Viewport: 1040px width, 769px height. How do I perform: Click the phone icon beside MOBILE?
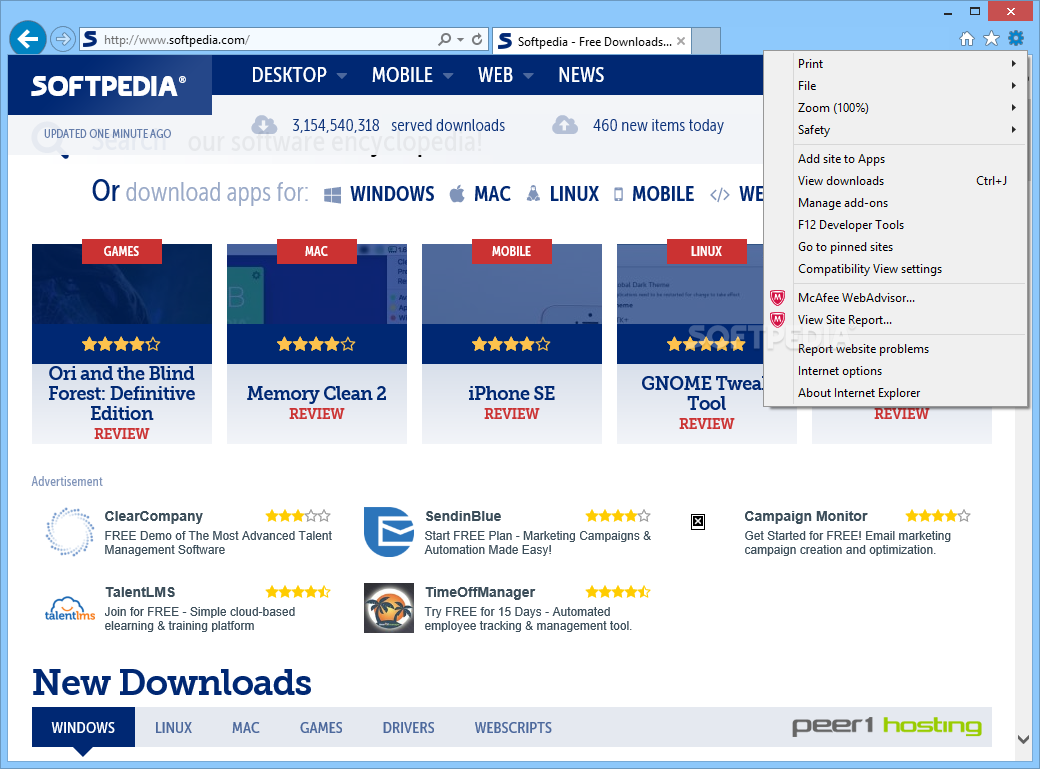pyautogui.click(x=618, y=194)
